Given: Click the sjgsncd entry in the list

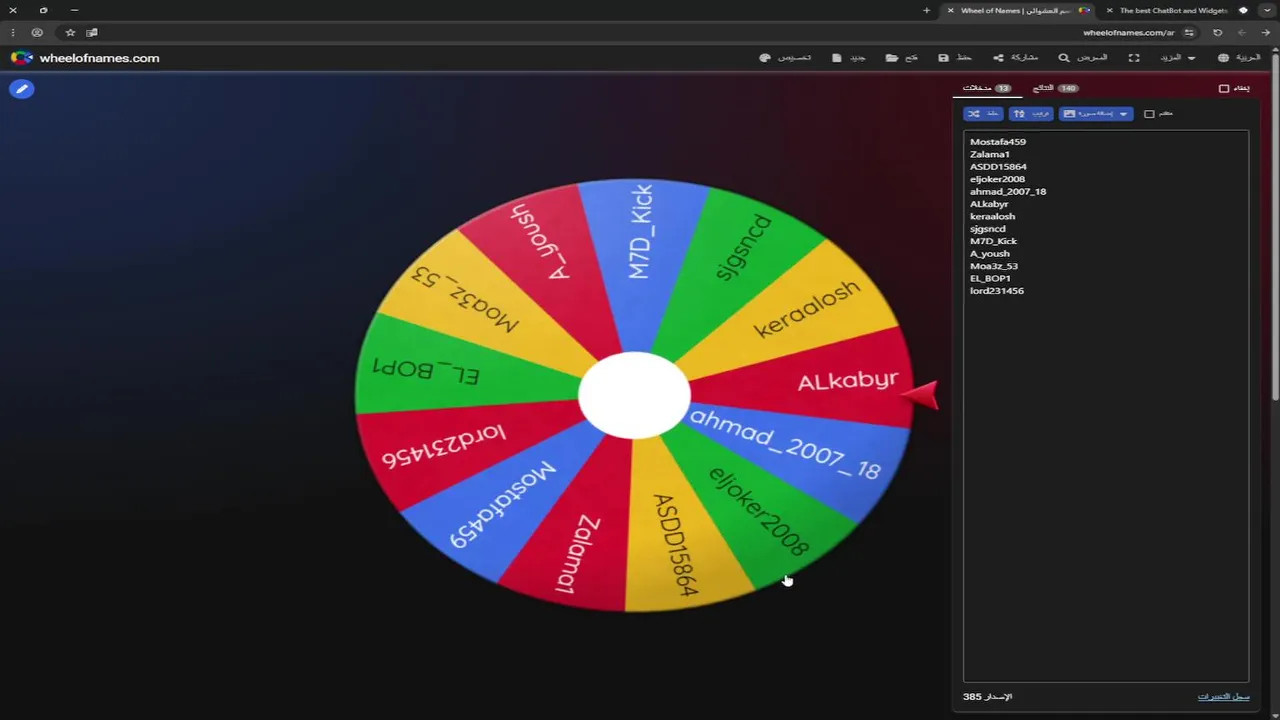Looking at the screenshot, I should coord(988,229).
